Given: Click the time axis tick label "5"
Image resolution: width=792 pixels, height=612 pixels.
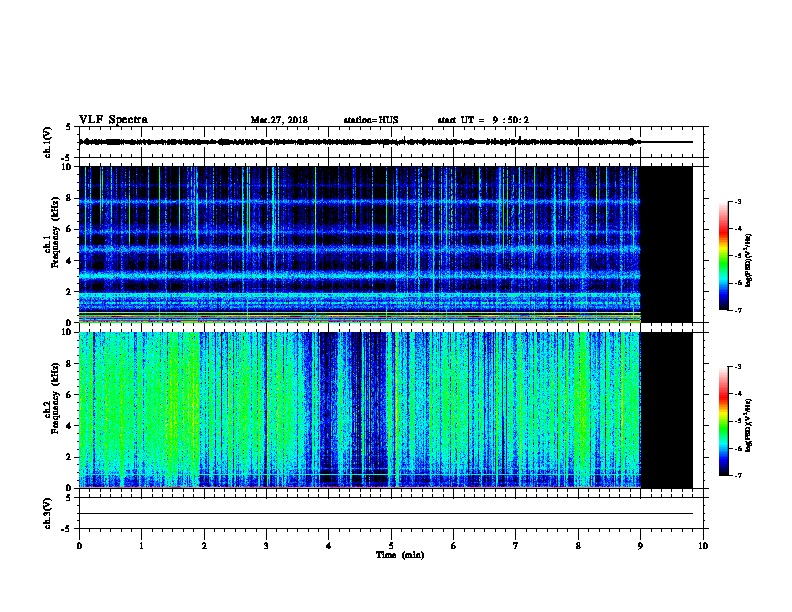Looking at the screenshot, I should tap(391, 546).
